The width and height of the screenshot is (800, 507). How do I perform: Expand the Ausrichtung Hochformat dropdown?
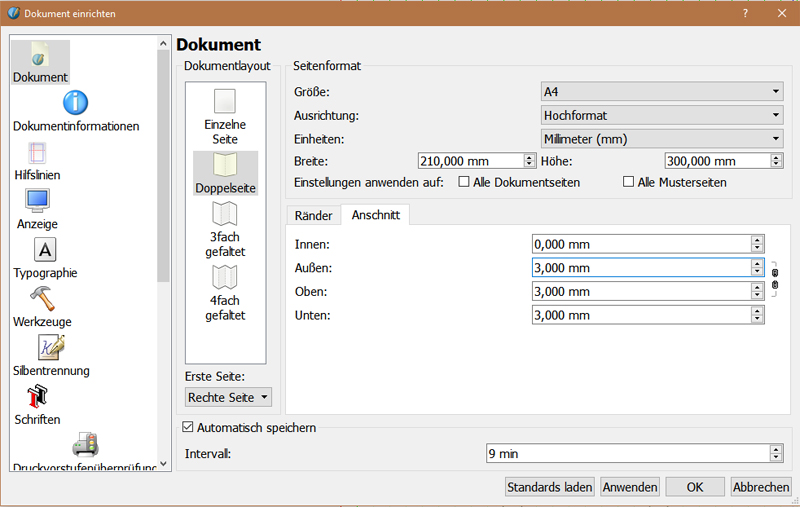pyautogui.click(x=661, y=115)
